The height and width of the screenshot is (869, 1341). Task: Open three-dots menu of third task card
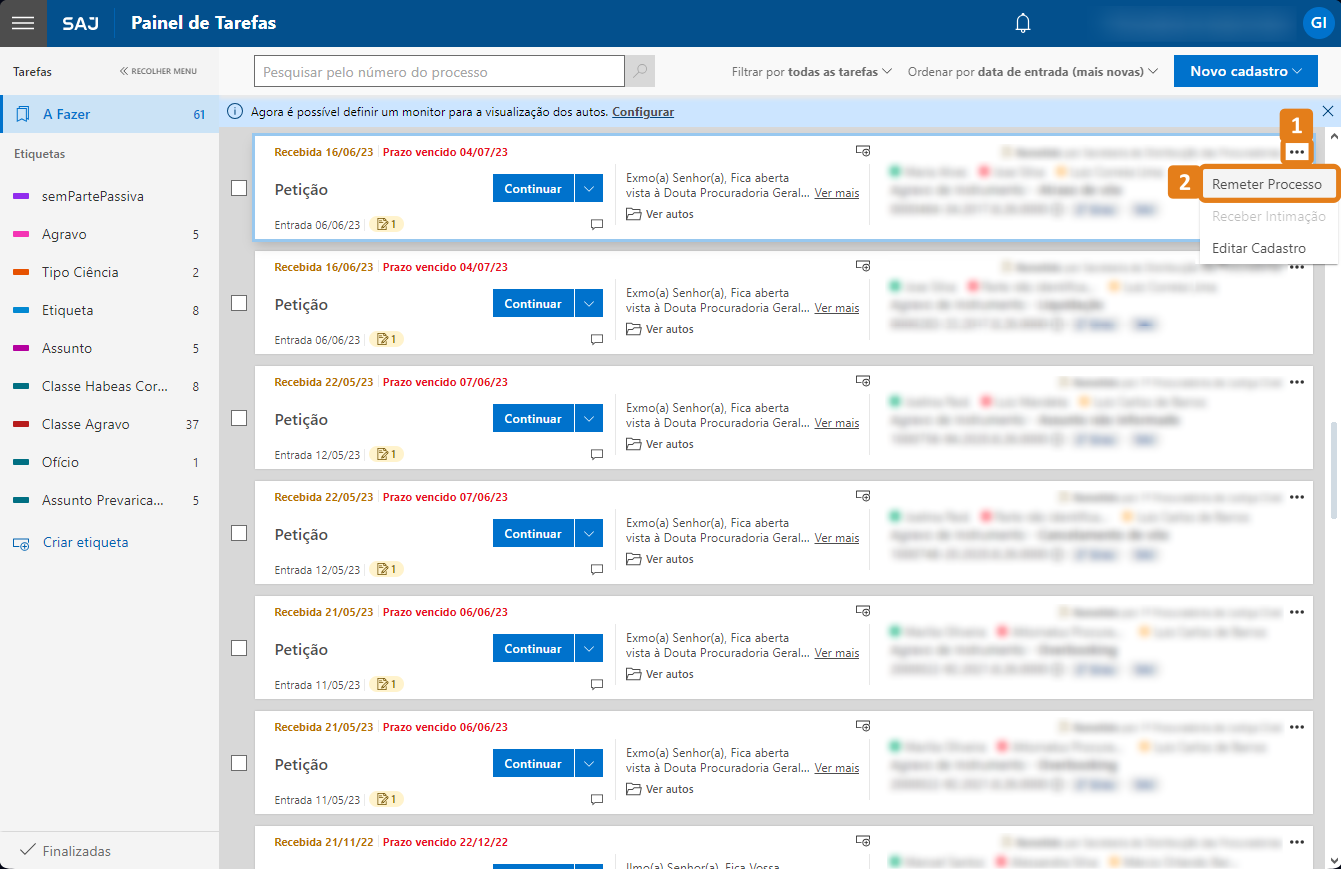(1296, 382)
